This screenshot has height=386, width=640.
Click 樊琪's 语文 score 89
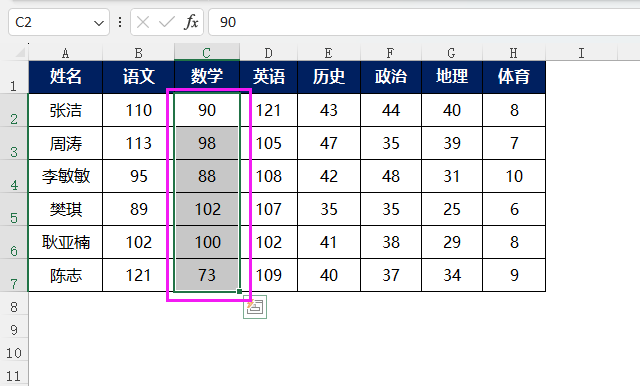tap(139, 209)
